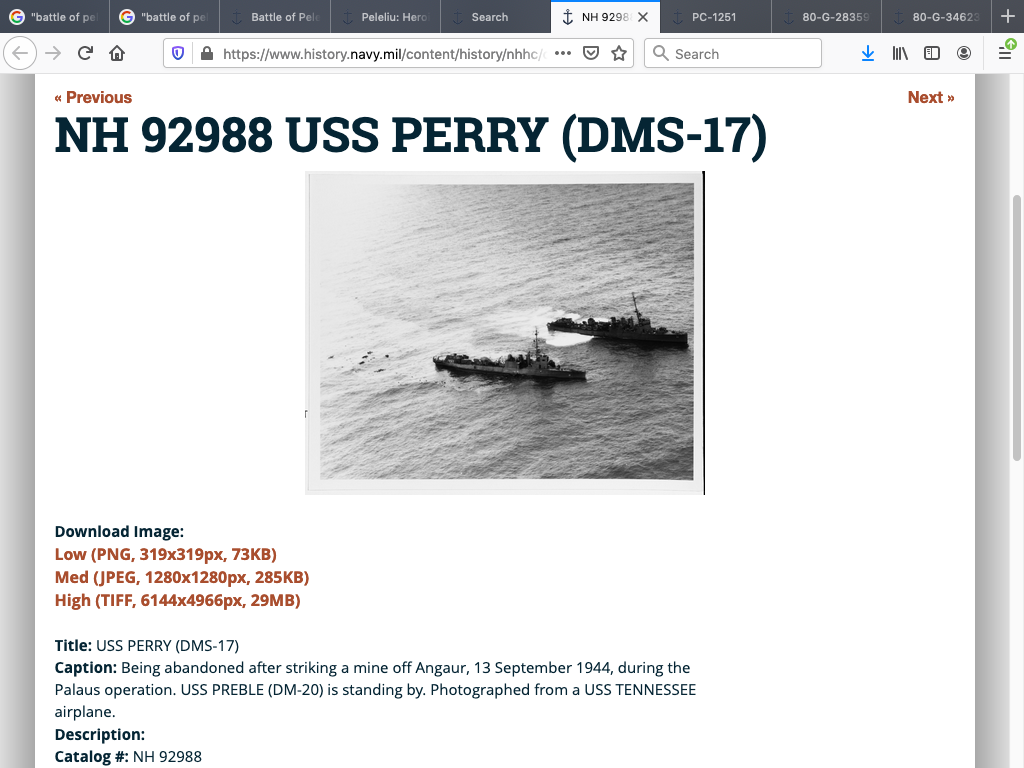Open the Firefox account icon
Viewport: 1024px width, 768px height.
(x=963, y=53)
